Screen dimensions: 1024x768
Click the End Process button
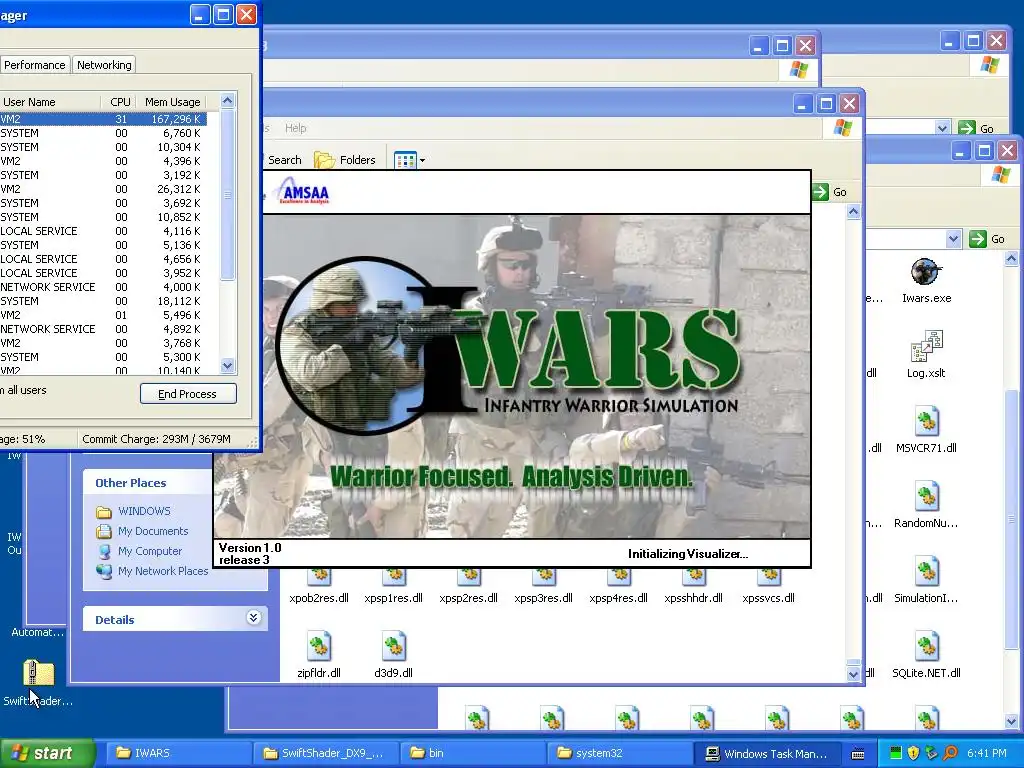[188, 394]
